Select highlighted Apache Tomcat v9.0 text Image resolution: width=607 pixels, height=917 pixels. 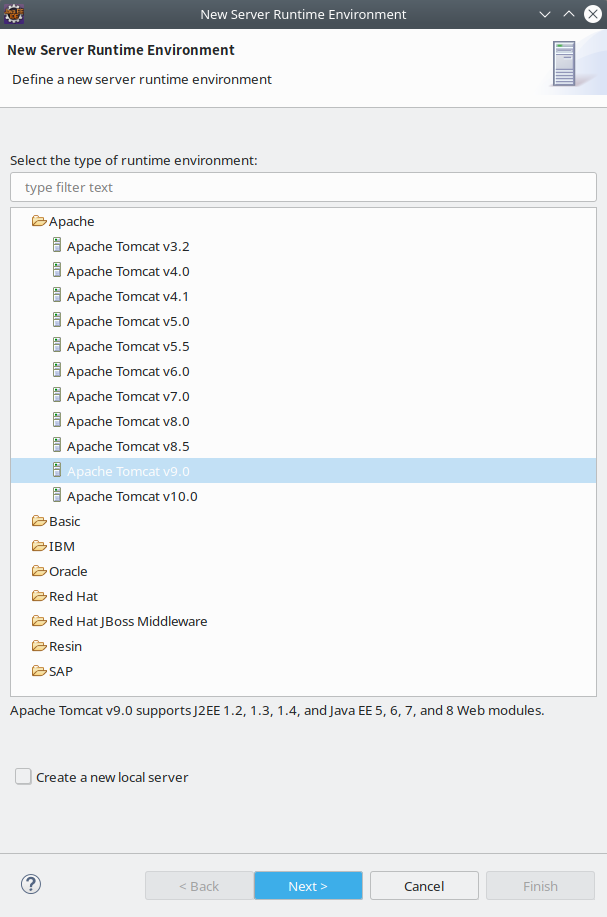click(x=128, y=471)
